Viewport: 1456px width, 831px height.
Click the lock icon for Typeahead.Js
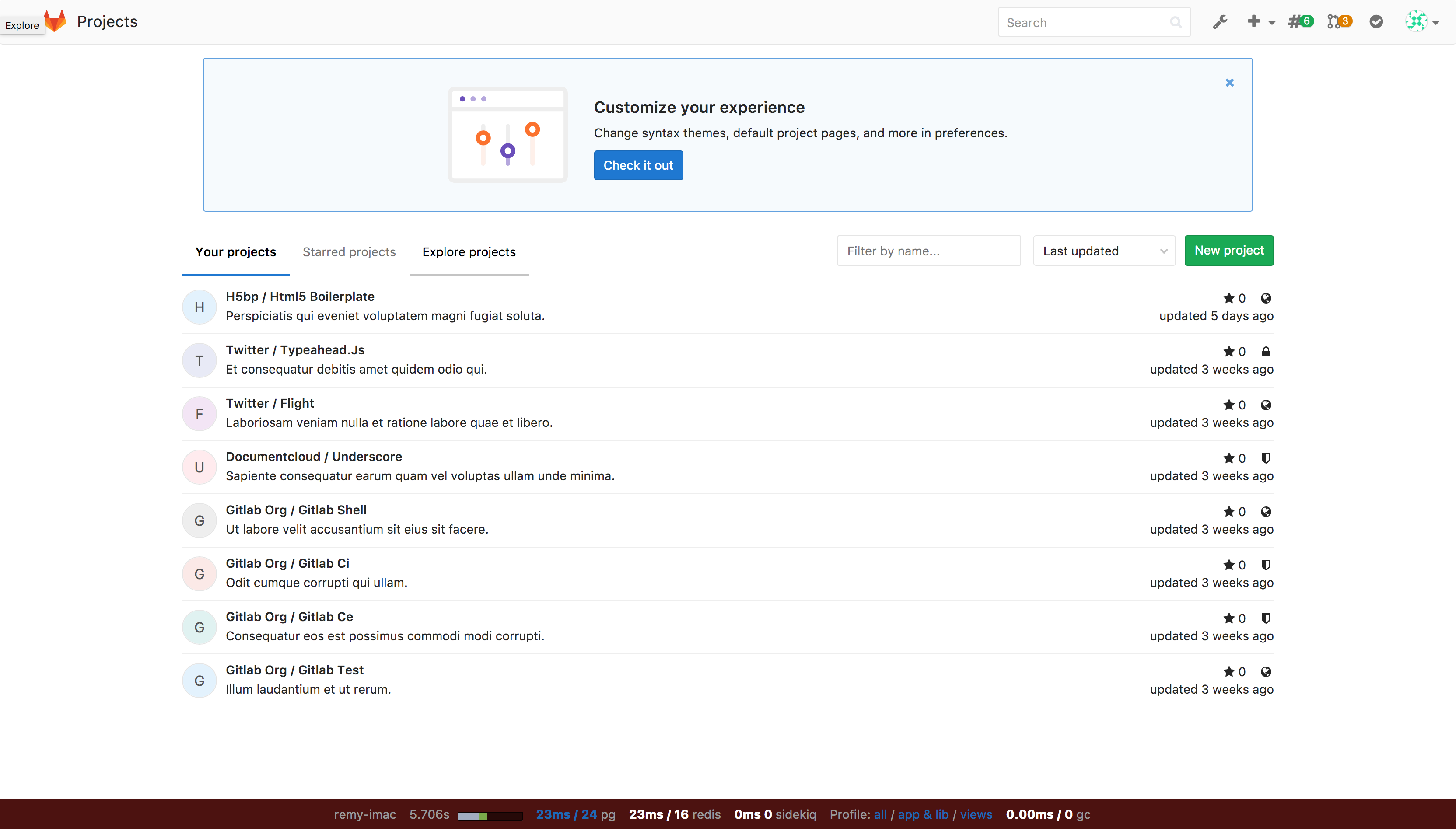coord(1265,352)
